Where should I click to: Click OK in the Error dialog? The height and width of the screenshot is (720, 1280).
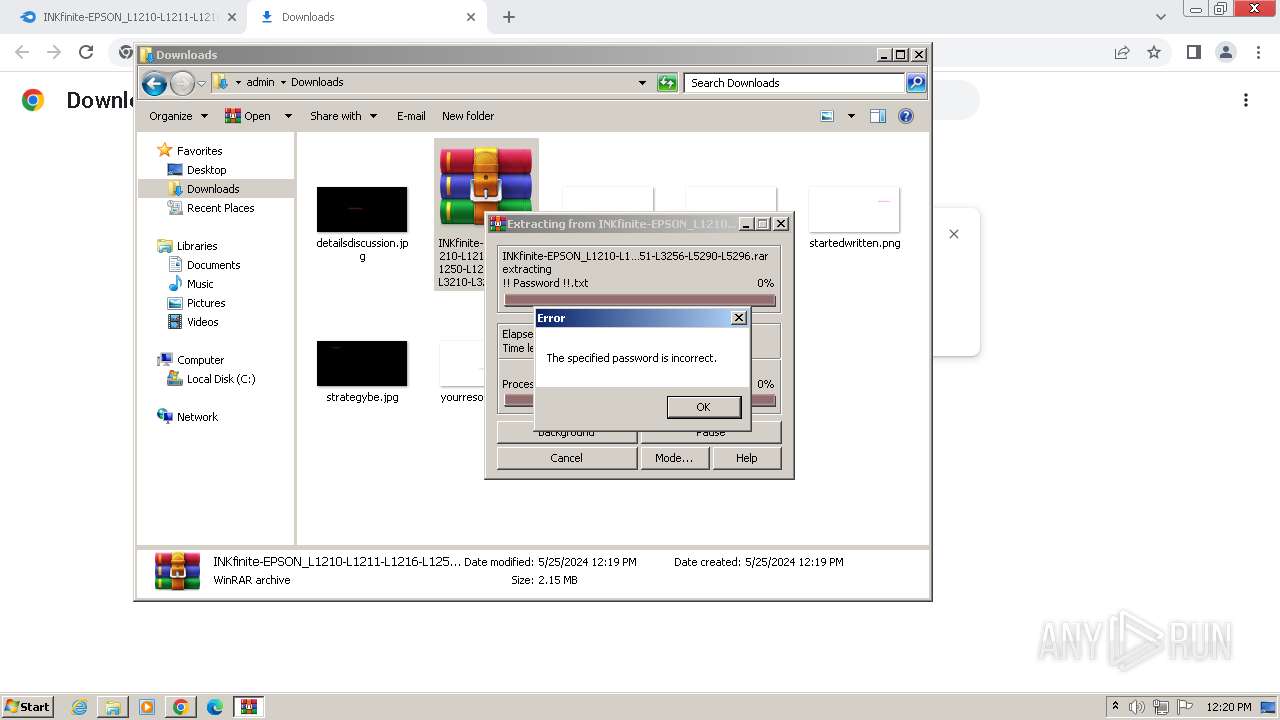(x=703, y=407)
